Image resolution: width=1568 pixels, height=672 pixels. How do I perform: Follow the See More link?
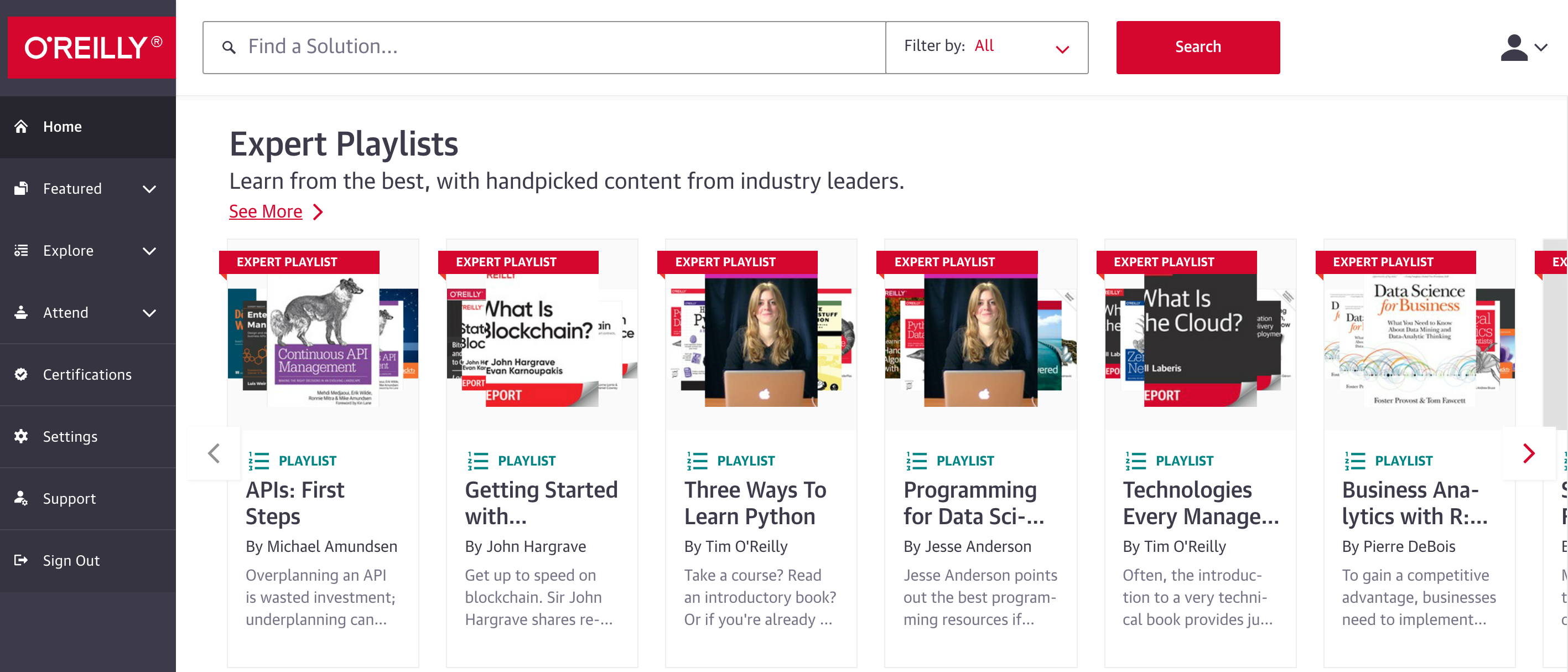266,211
